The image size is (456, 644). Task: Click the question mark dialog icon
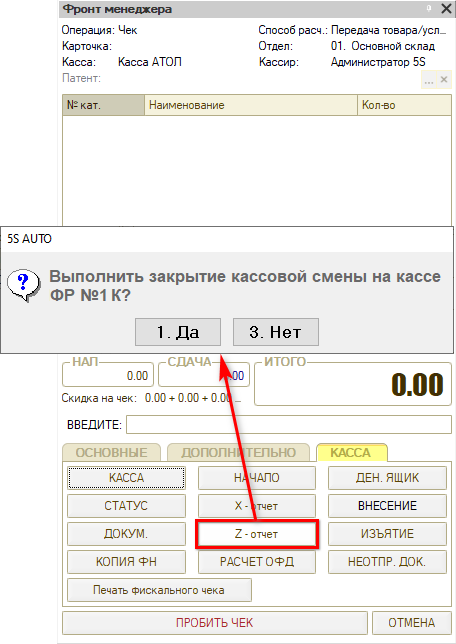pos(24,285)
